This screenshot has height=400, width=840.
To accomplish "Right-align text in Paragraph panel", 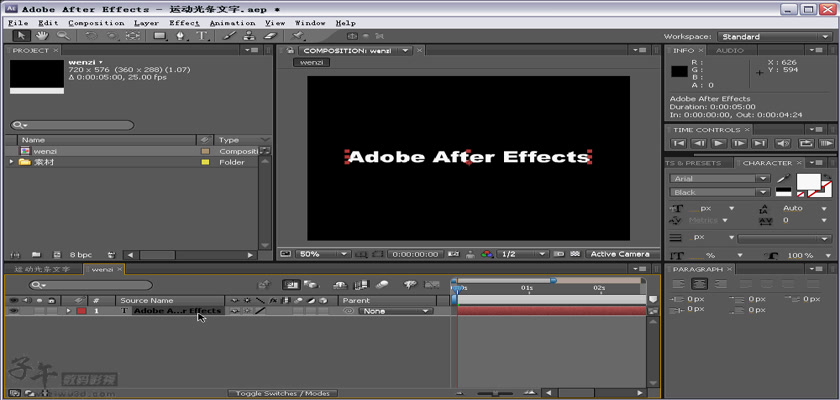I will [x=721, y=284].
